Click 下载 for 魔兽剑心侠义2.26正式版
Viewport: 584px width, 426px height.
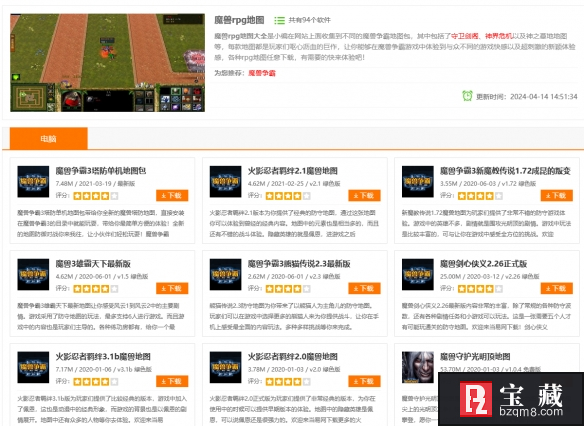[x=556, y=288]
